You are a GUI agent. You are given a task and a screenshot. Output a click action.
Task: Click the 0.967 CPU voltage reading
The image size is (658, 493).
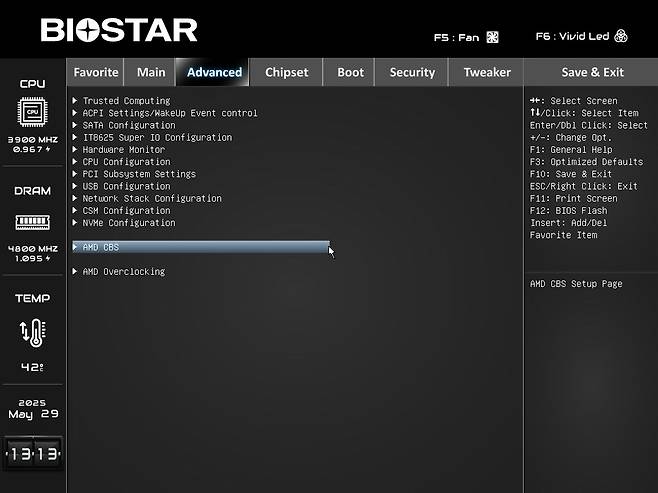click(x=31, y=149)
